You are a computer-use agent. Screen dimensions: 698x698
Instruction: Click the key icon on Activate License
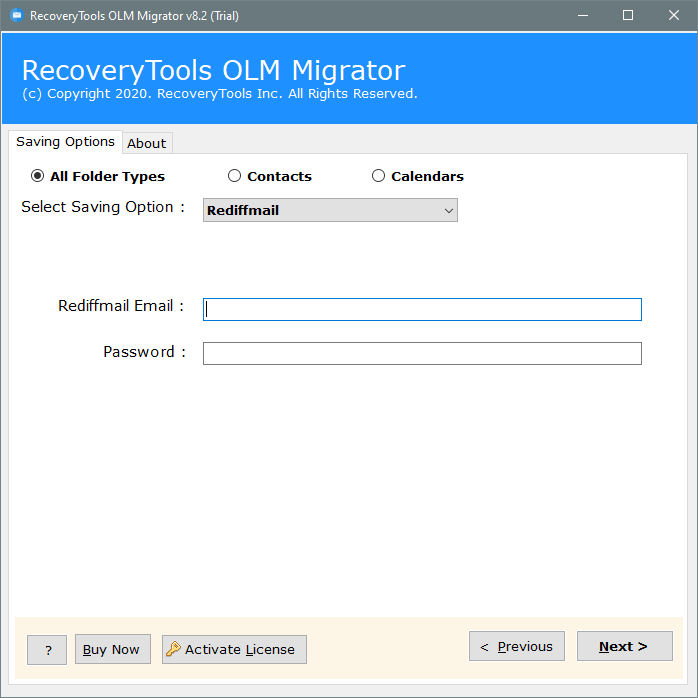[173, 649]
